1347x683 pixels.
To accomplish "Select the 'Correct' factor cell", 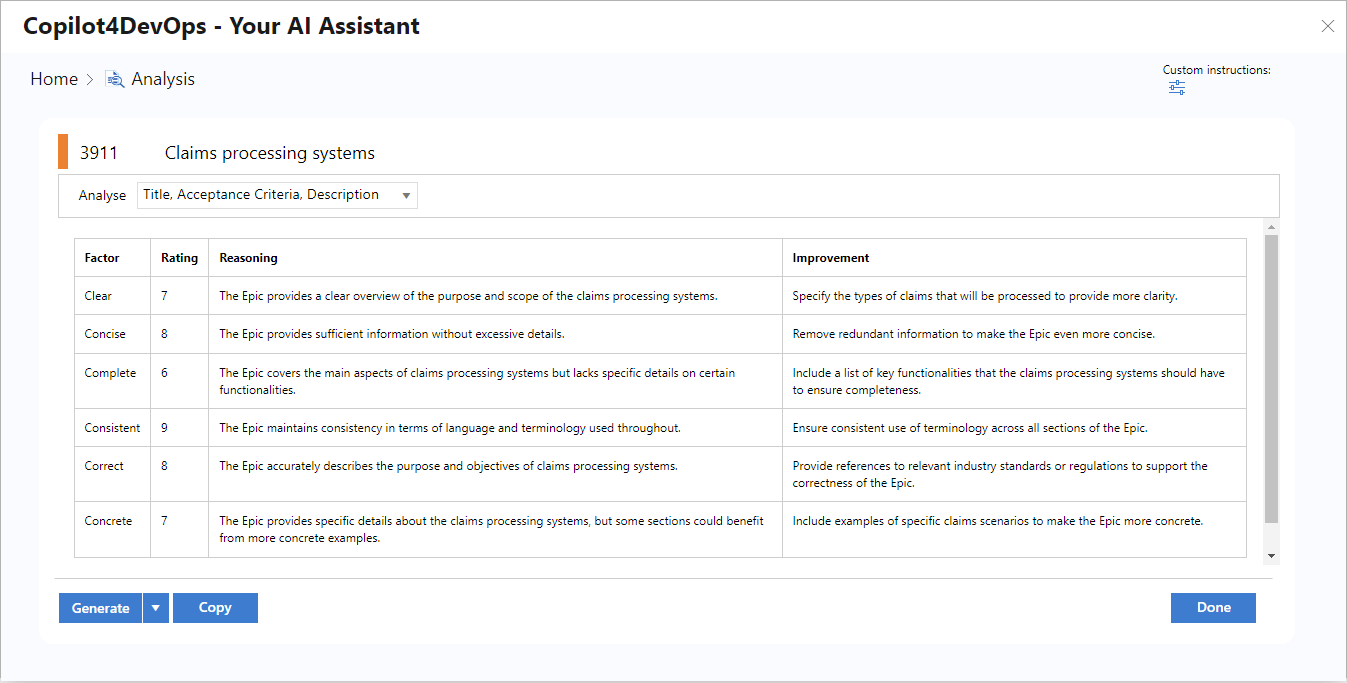I will (x=112, y=474).
